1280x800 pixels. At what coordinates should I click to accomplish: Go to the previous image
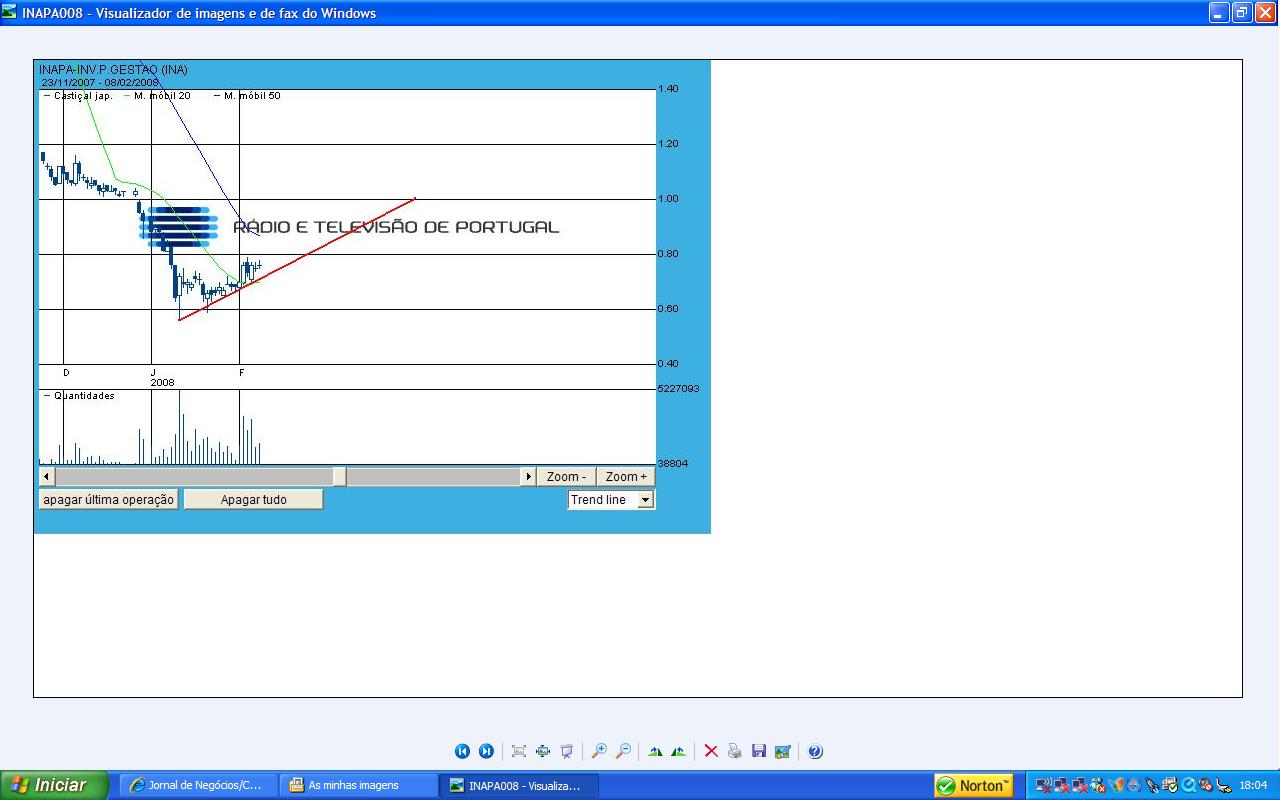coord(462,751)
